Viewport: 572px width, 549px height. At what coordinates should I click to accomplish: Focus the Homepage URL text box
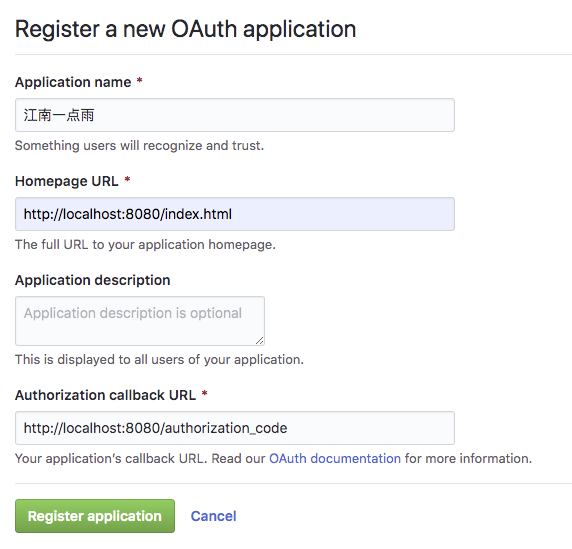tap(235, 214)
